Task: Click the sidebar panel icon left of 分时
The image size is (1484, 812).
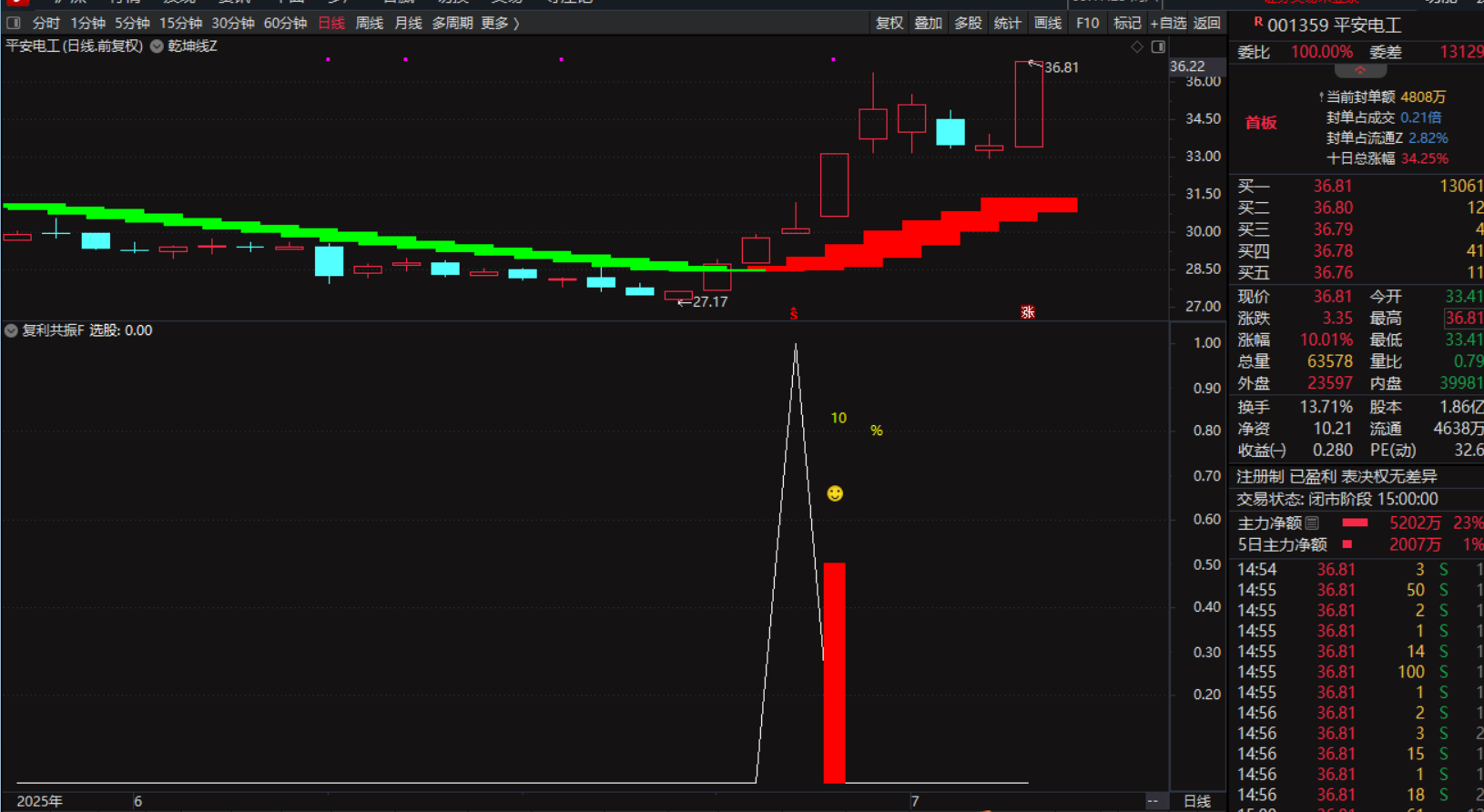Action: pyautogui.click(x=14, y=23)
